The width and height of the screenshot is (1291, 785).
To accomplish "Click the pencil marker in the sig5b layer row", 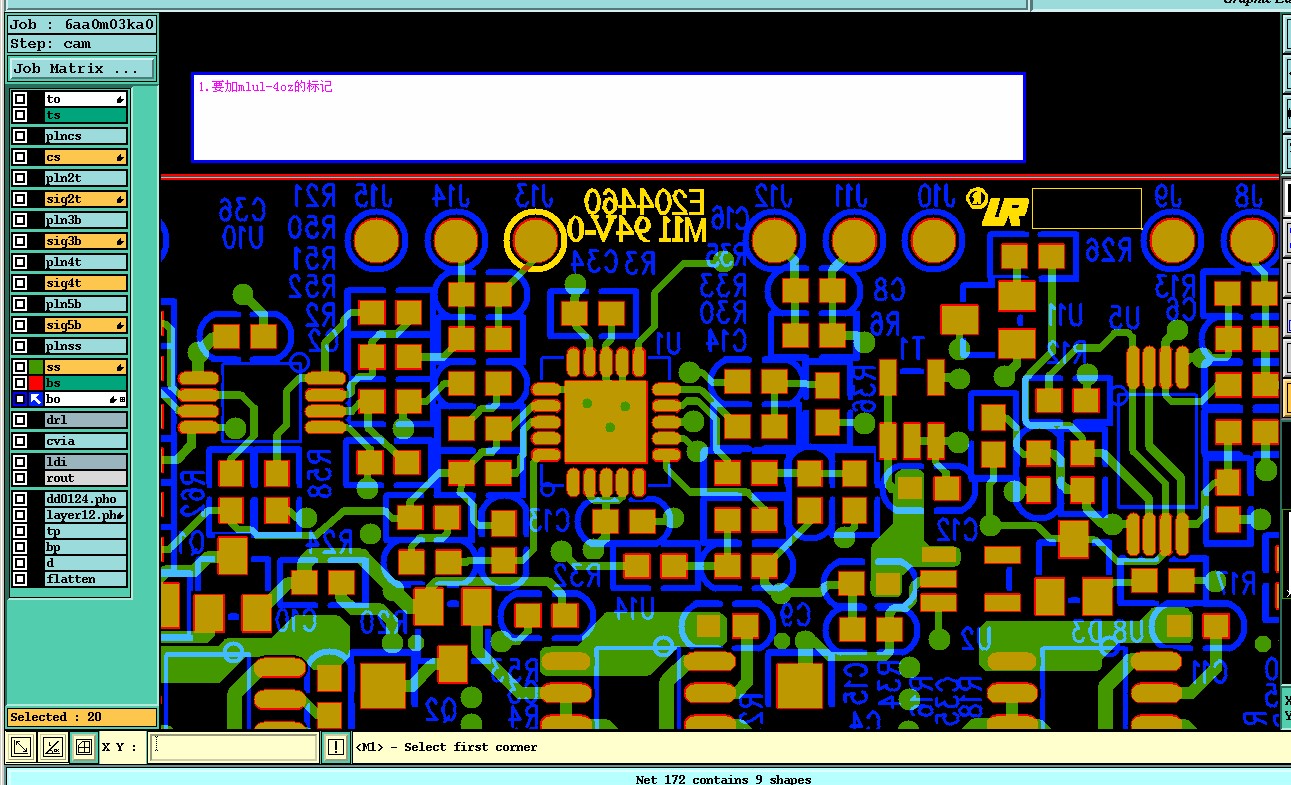I will coord(120,325).
